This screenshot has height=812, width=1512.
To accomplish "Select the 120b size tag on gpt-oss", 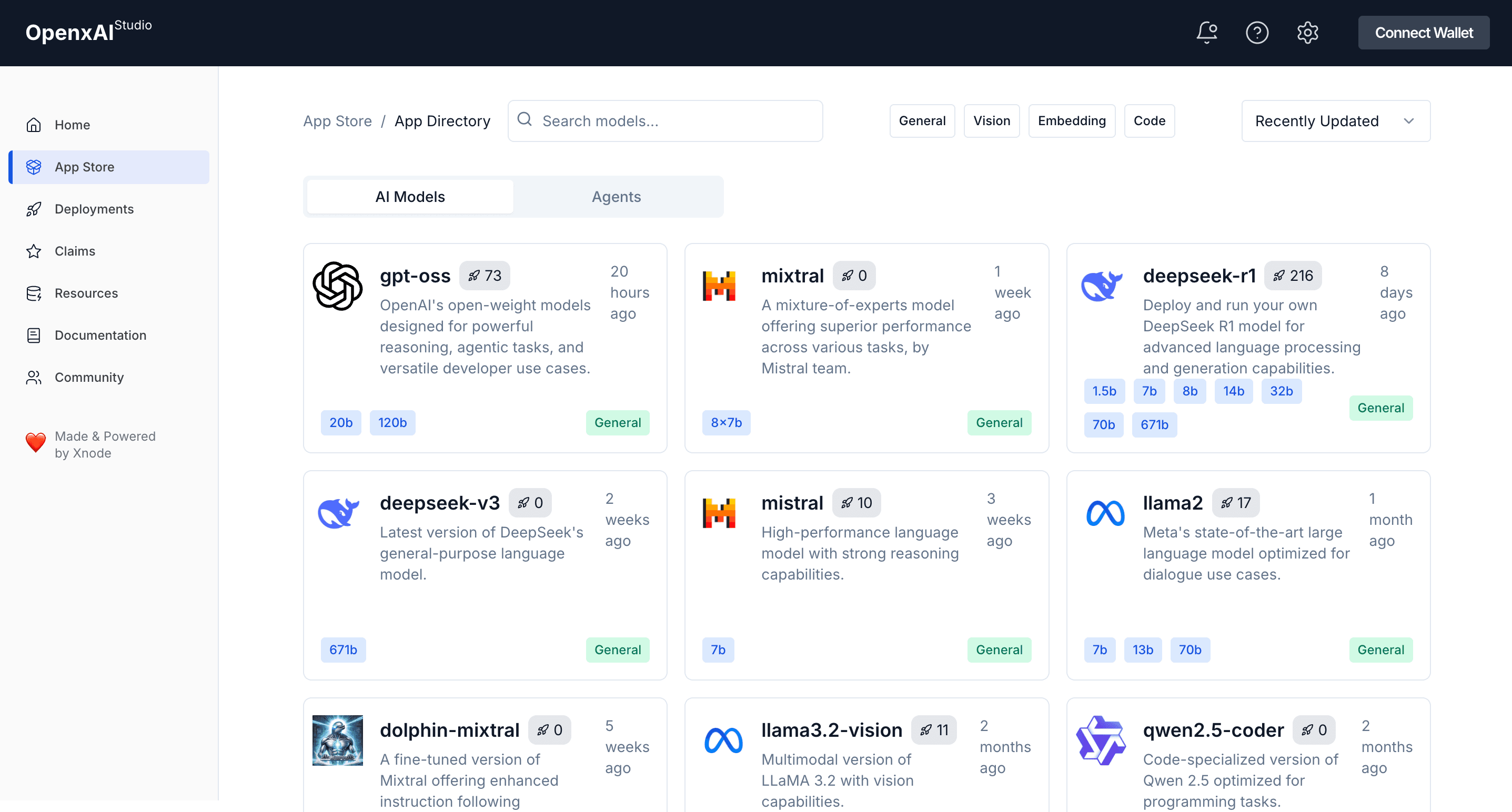I will [392, 423].
